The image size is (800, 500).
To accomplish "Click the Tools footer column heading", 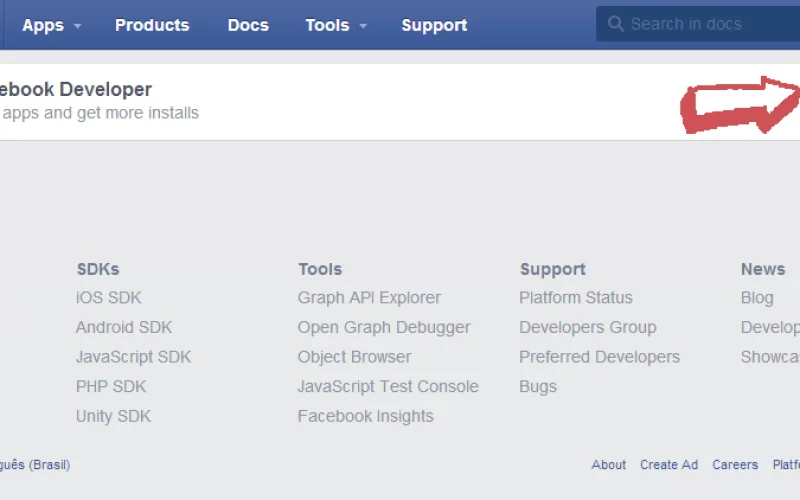I will 320,269.
